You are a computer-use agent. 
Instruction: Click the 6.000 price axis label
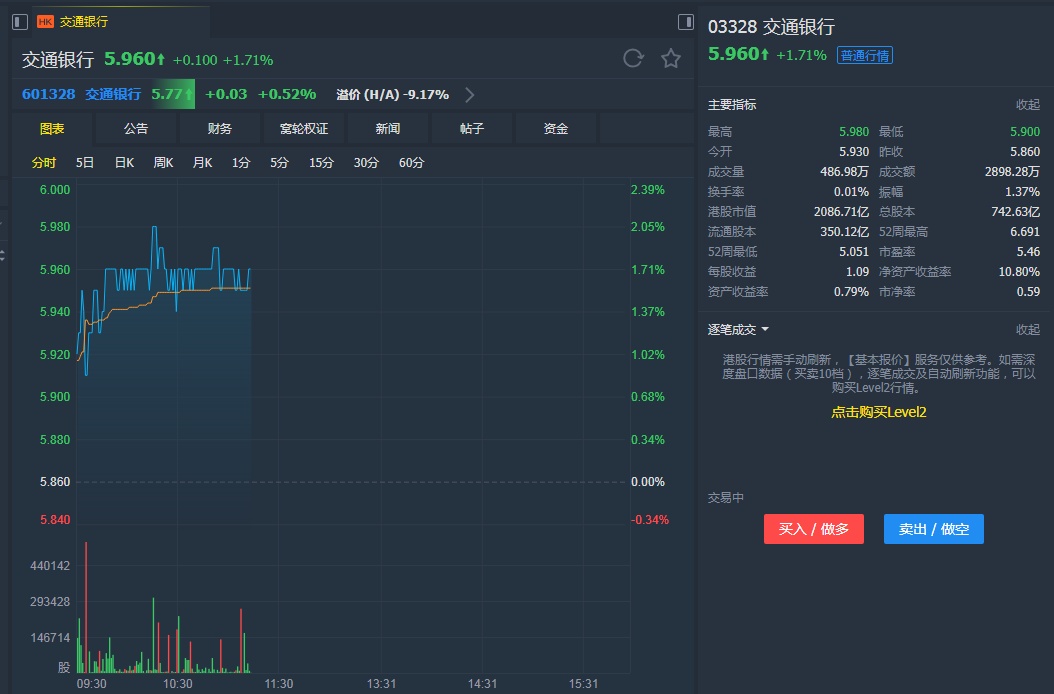point(54,190)
